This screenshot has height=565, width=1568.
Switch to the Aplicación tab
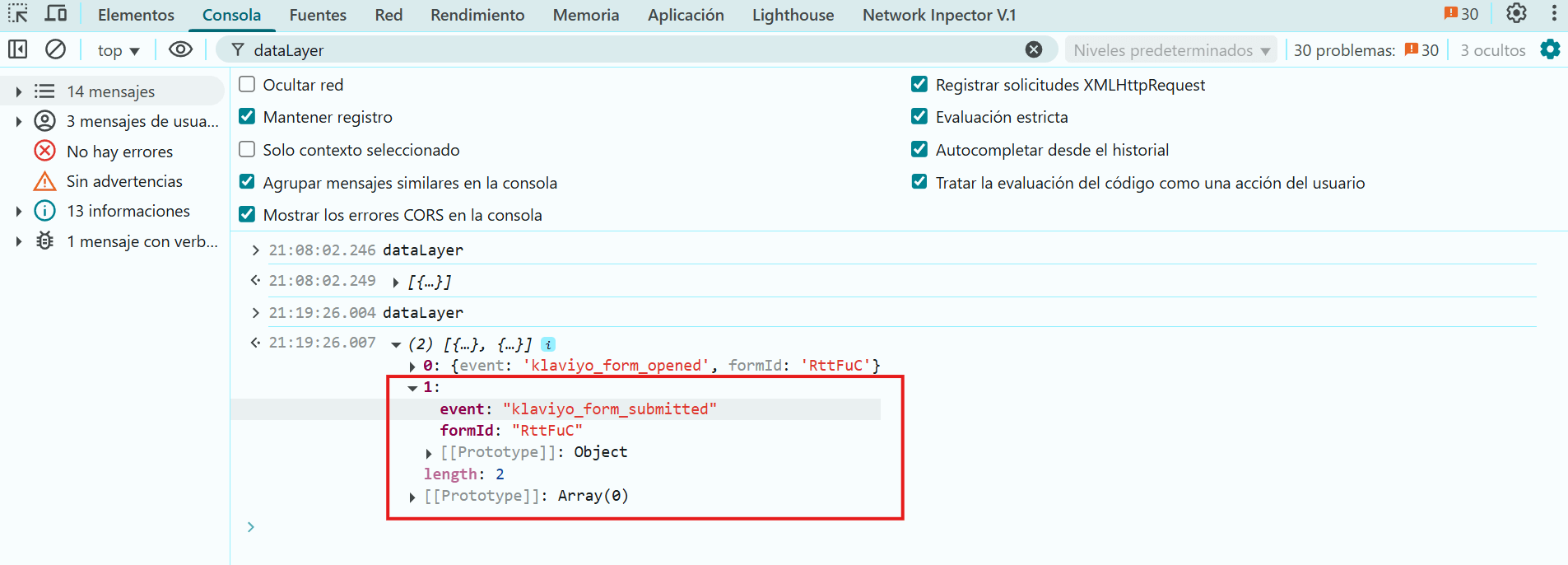[x=686, y=15]
